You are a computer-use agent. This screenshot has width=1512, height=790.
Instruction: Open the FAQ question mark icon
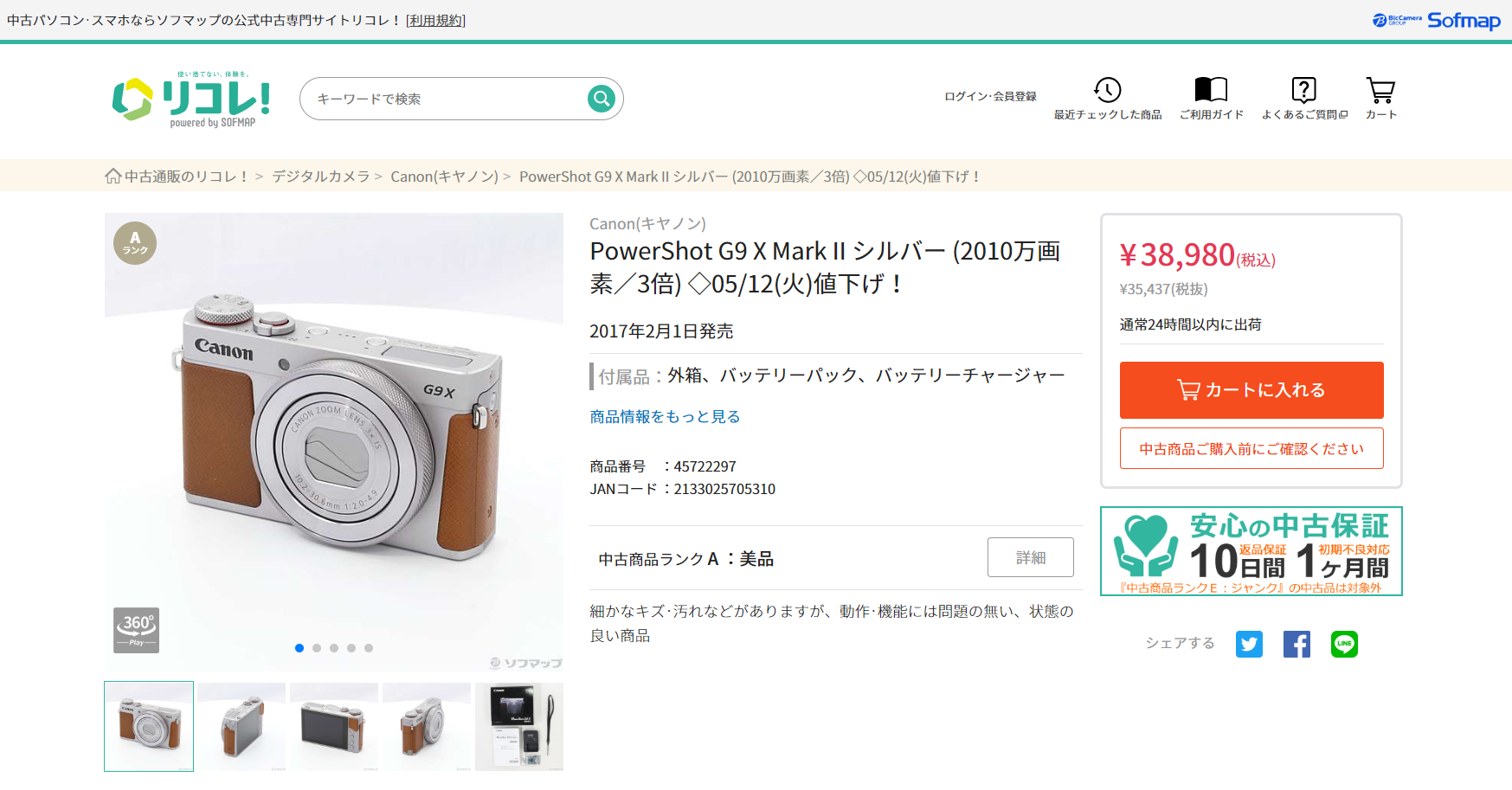[1303, 90]
